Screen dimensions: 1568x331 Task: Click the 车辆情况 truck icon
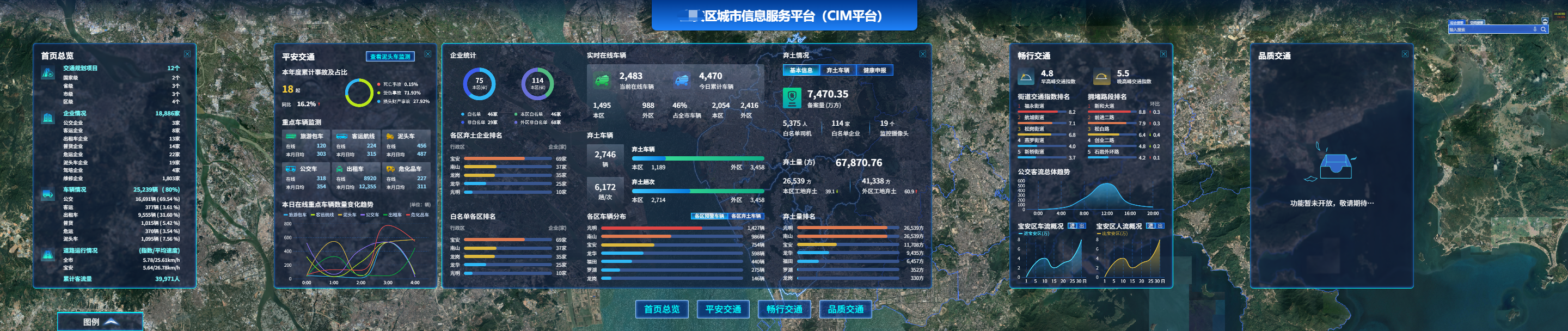[47, 194]
